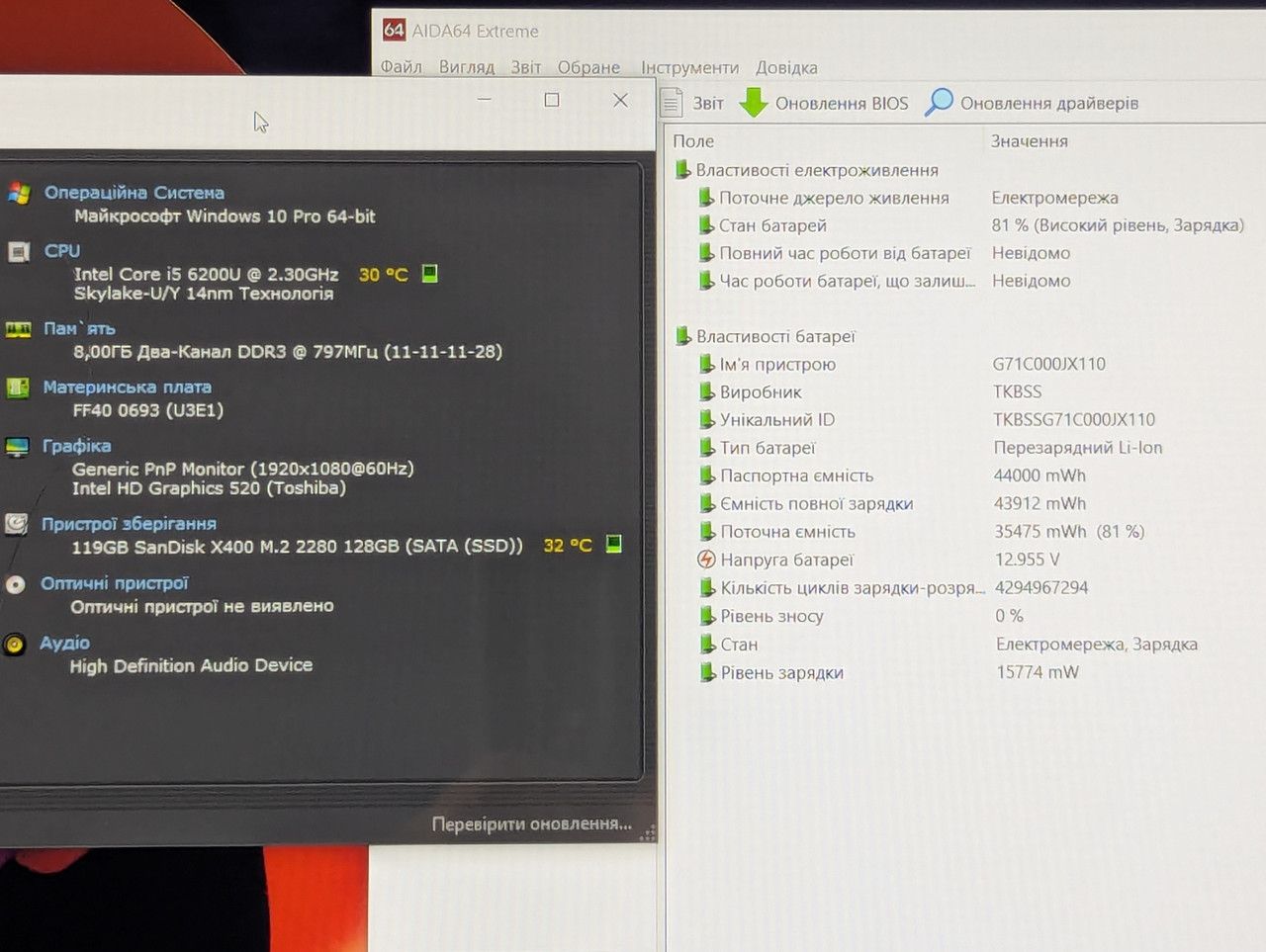Click the icon beside Ім'я пристрою row
This screenshot has height=952, width=1266.
click(706, 364)
